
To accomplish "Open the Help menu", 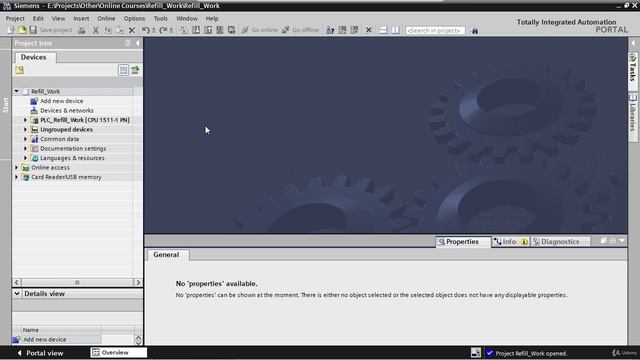I will (212, 18).
